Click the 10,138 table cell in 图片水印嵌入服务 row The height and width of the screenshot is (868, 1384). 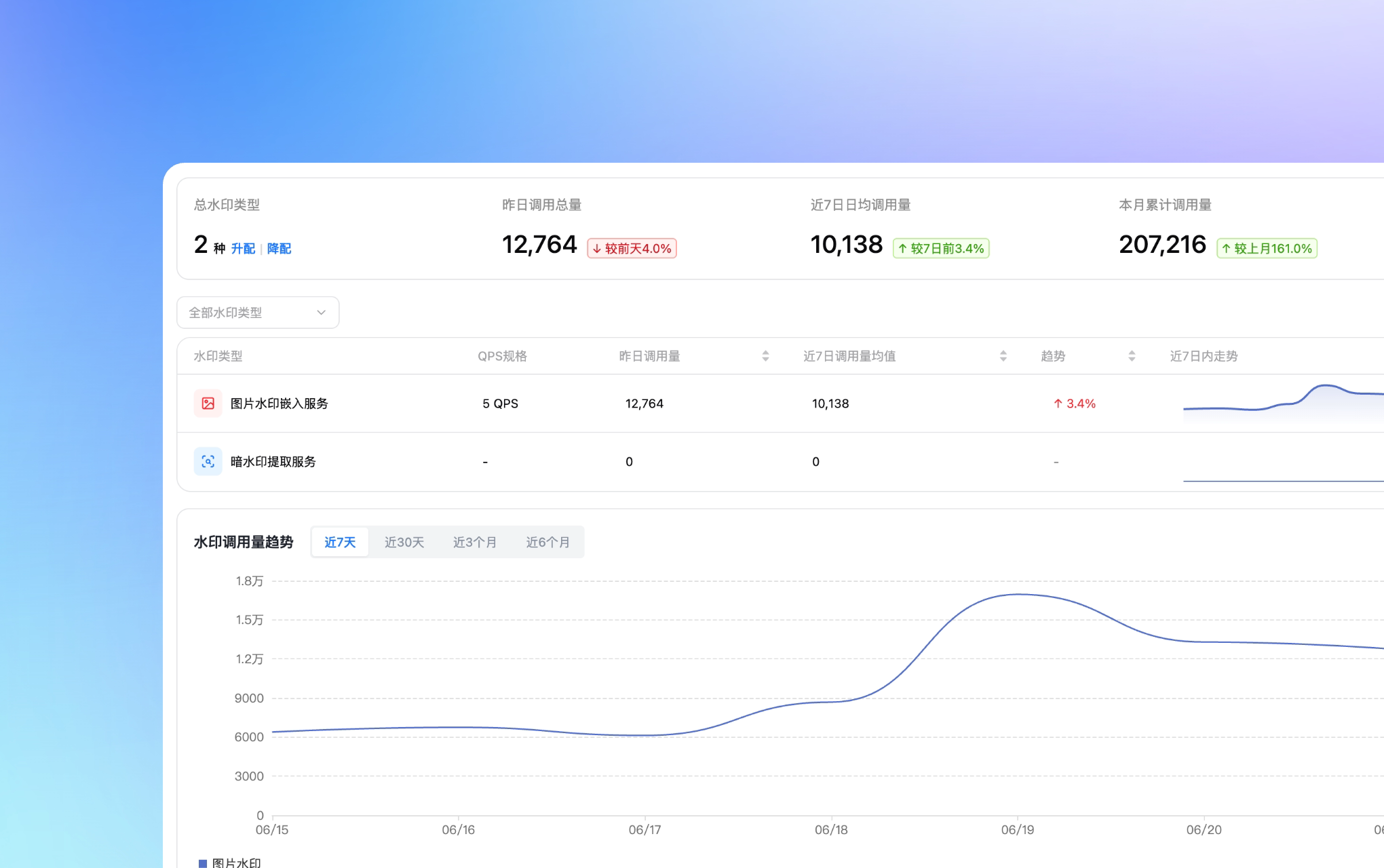tap(830, 403)
